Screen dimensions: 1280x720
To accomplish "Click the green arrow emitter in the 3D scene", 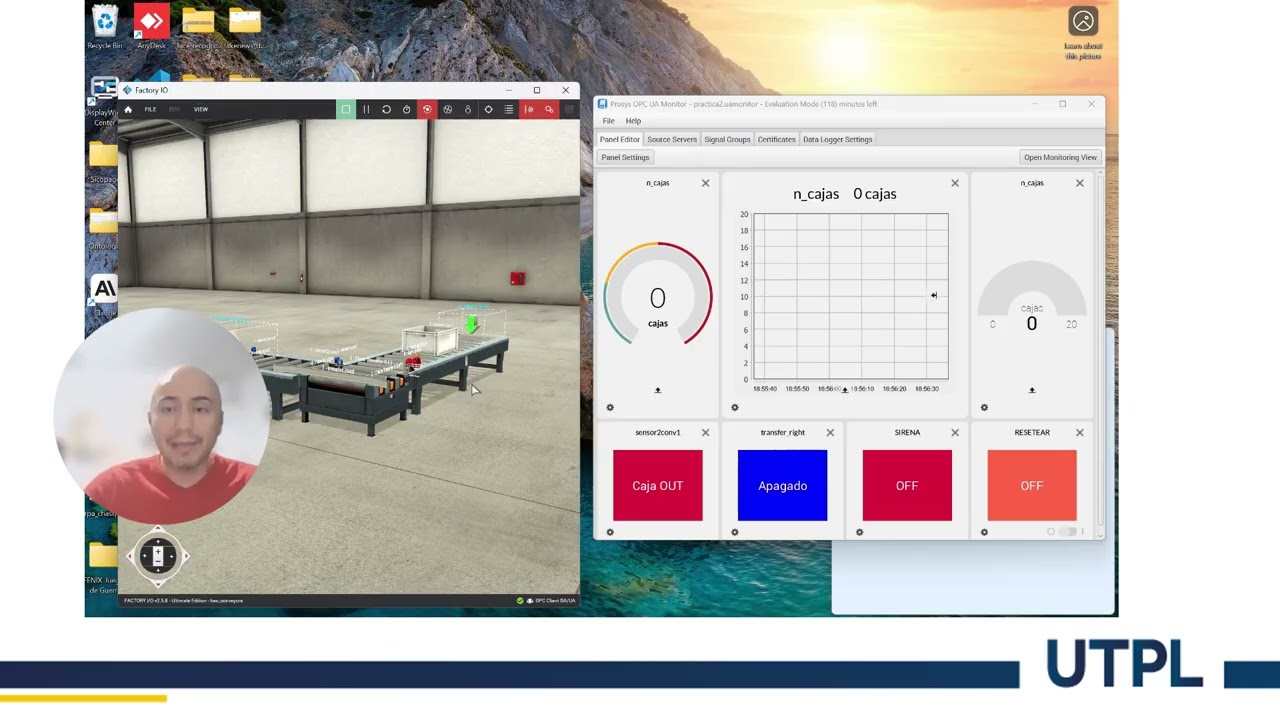I will click(x=472, y=324).
